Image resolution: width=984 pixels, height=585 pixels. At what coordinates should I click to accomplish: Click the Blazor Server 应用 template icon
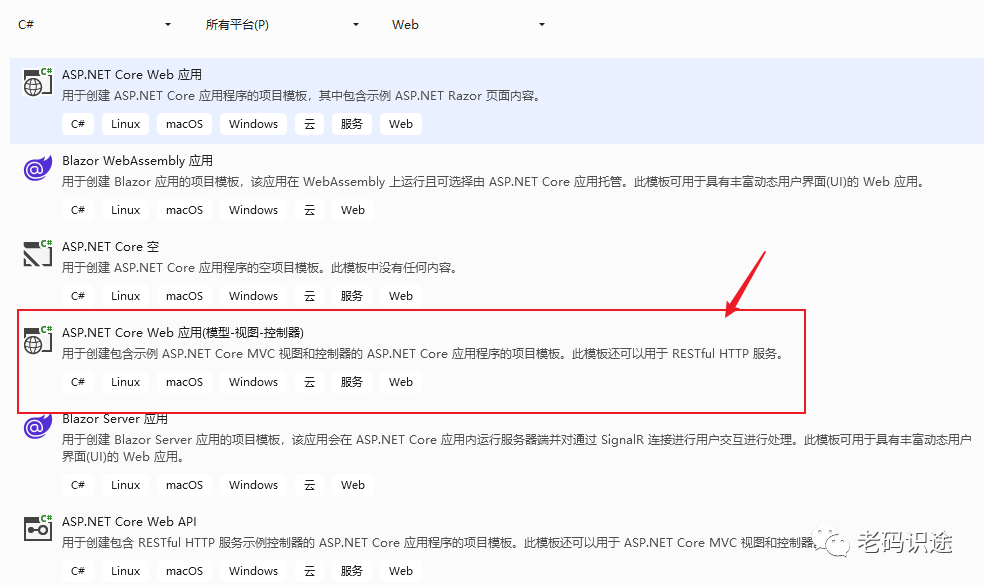(38, 426)
